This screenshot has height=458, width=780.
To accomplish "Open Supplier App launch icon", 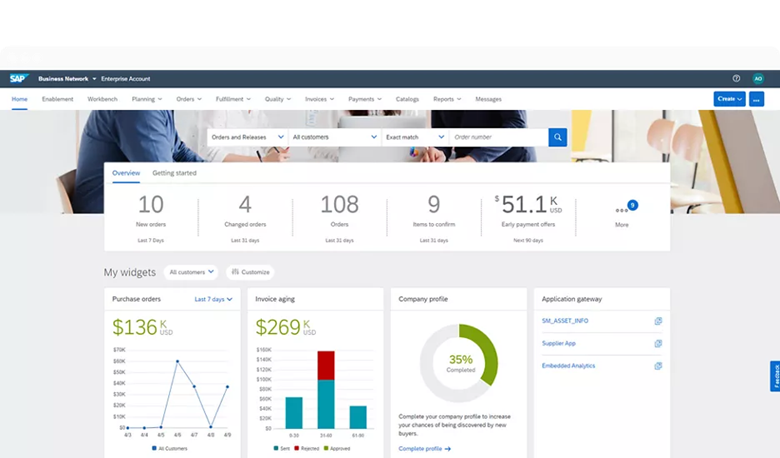I will [x=657, y=343].
